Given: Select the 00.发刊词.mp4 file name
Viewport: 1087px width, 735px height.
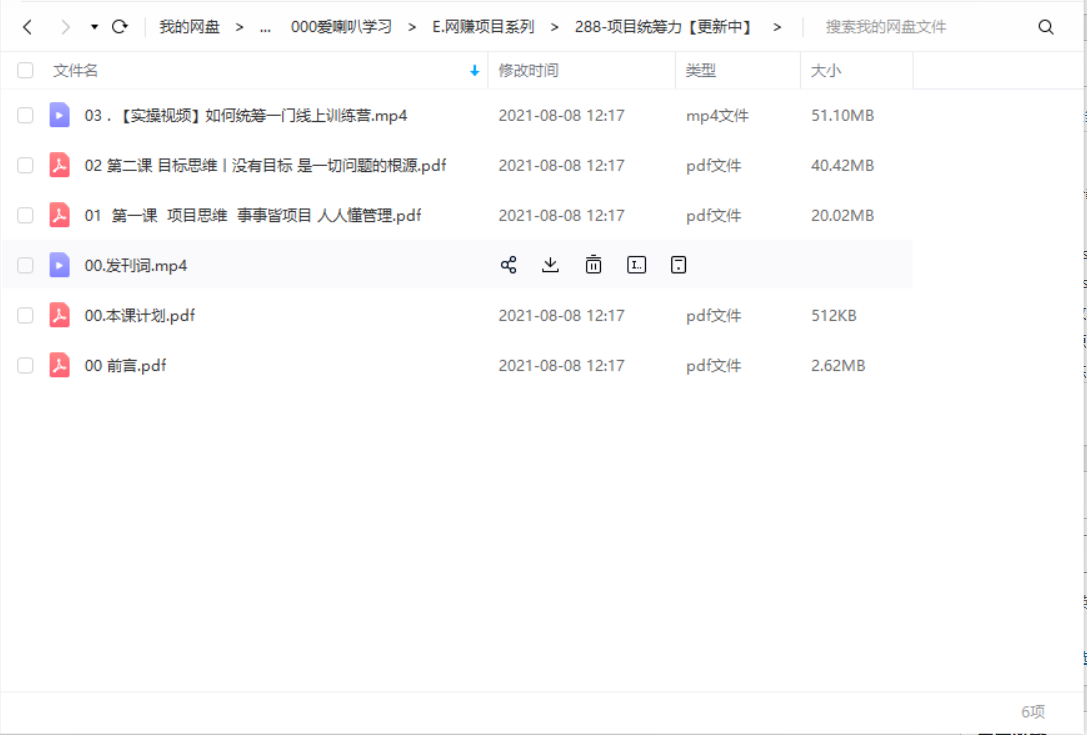Looking at the screenshot, I should (x=135, y=265).
